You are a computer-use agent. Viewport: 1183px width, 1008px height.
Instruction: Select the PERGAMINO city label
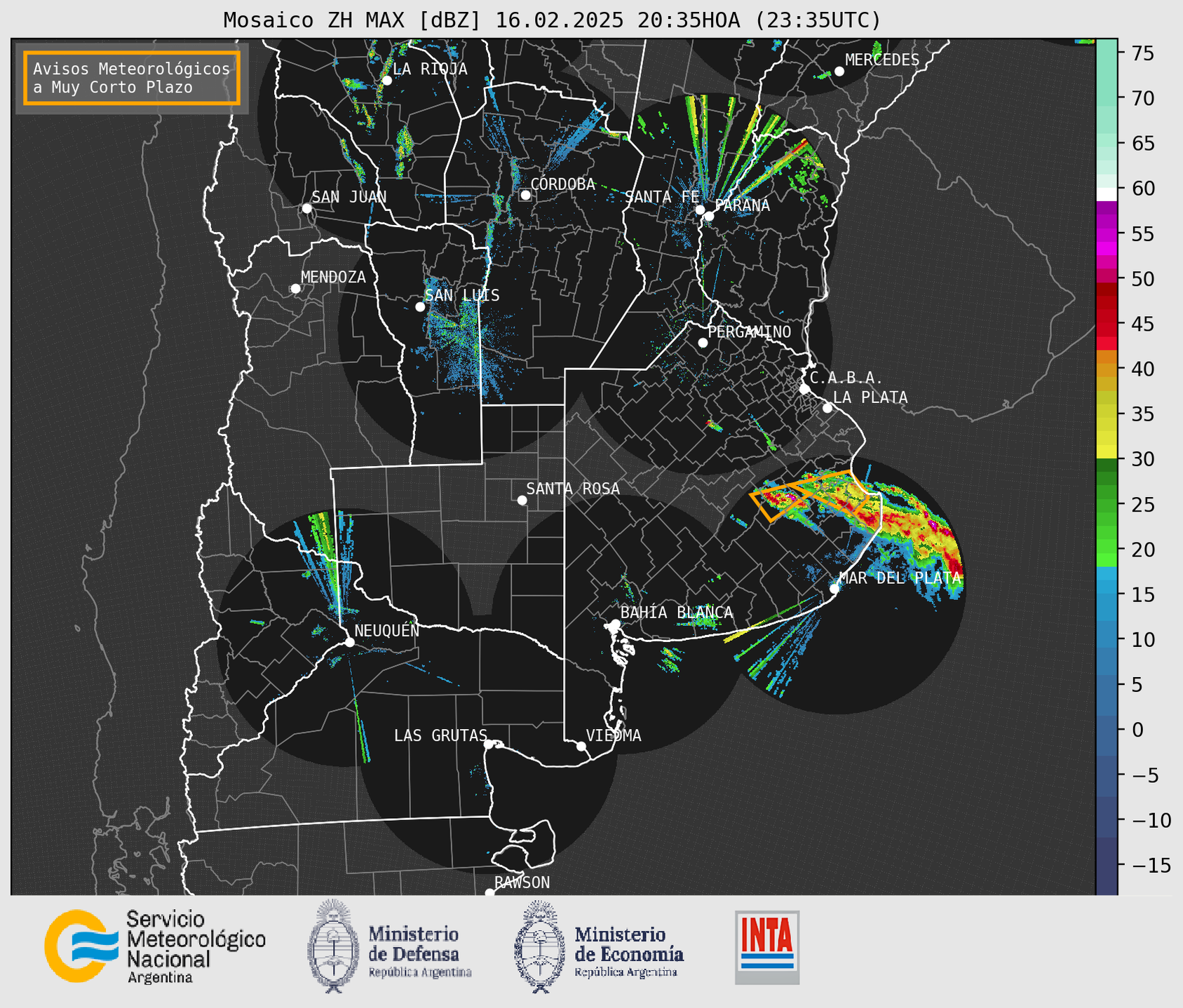click(x=749, y=332)
